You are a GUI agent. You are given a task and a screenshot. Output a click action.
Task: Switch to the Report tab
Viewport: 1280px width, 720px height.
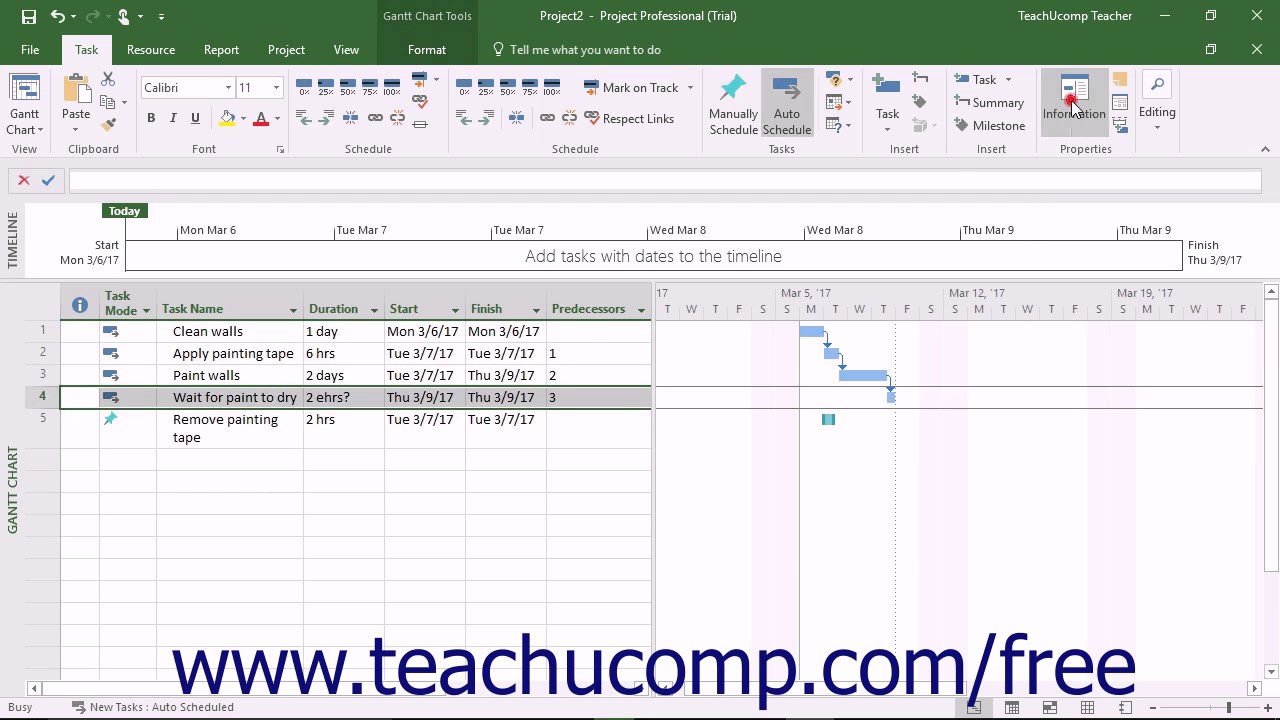pos(221,50)
